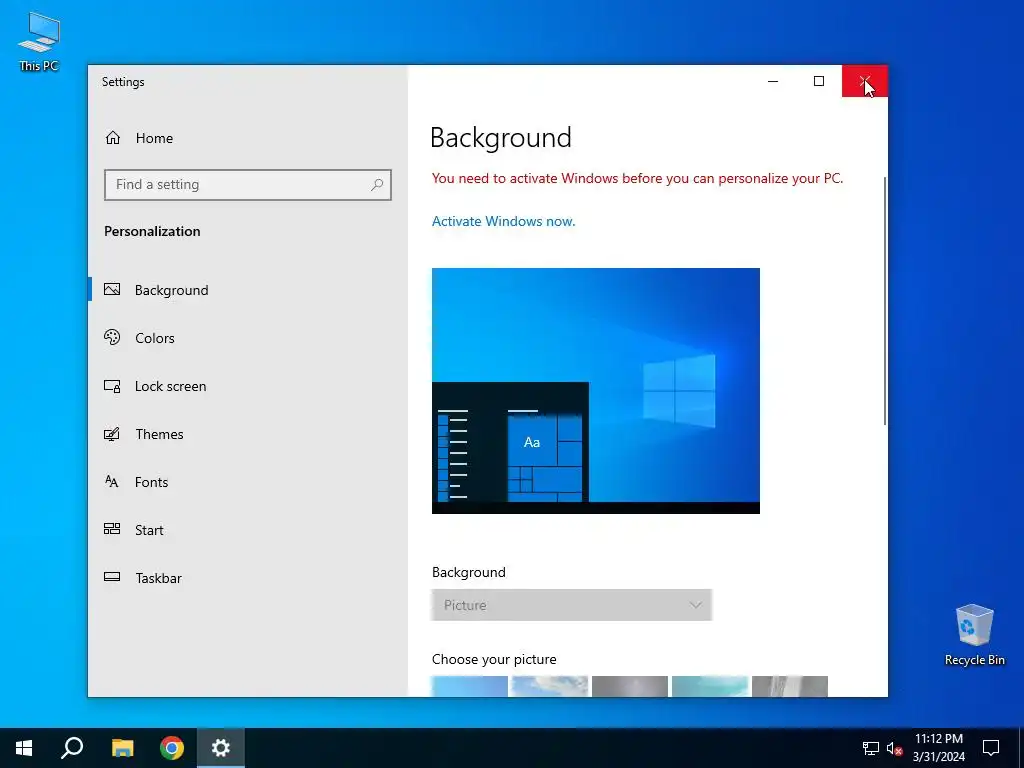Click the Settings gear on taskbar
Screen dimensions: 1024x768
(x=221, y=748)
